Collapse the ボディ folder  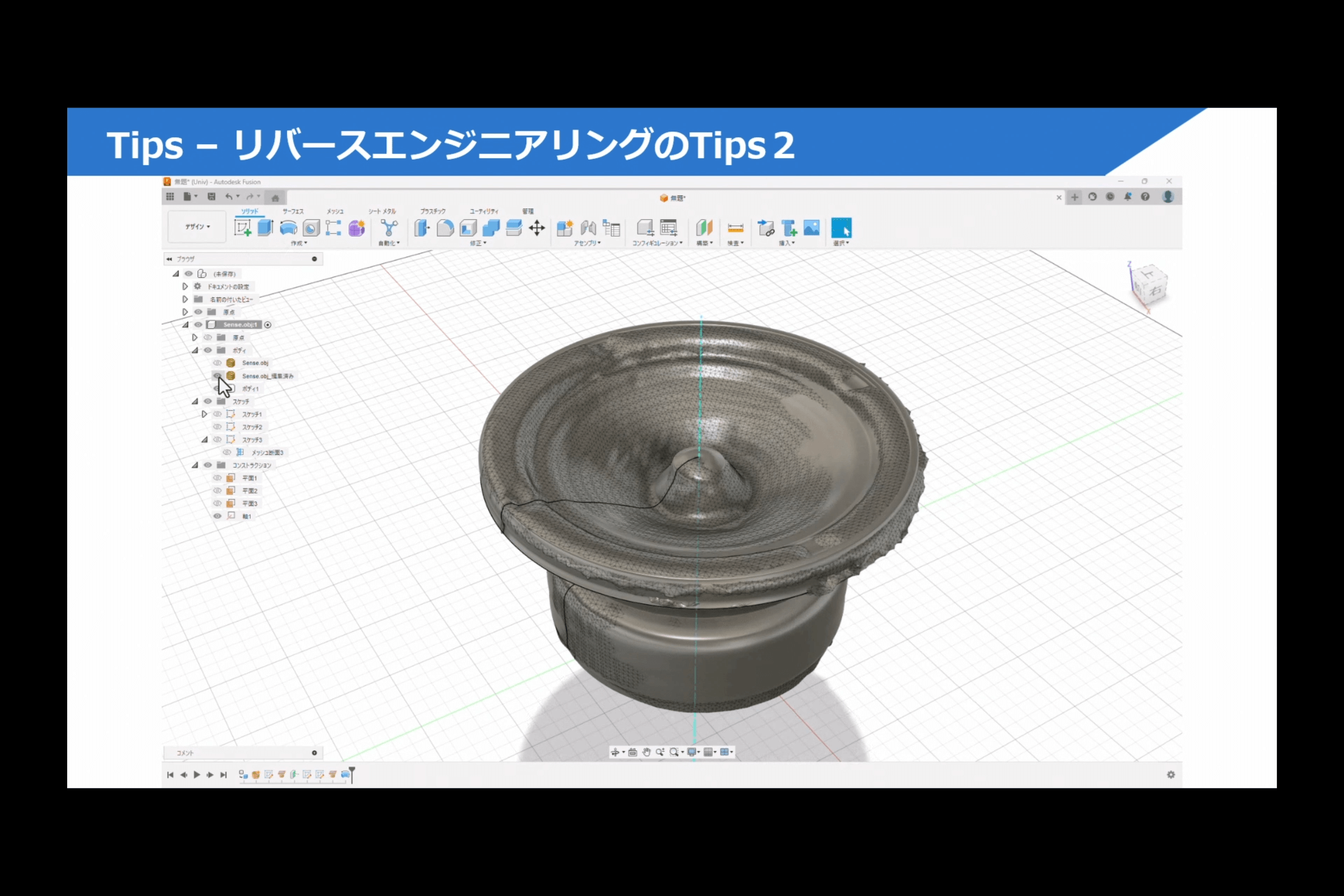[x=195, y=350]
